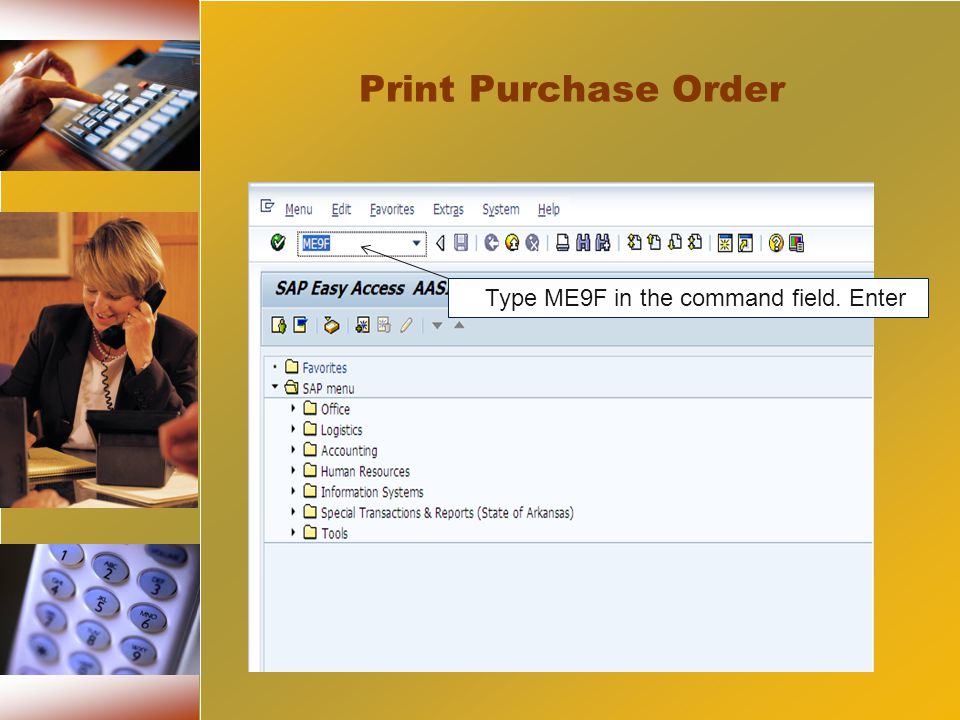Click the SAP Business Workplace icon
This screenshot has width=960, height=720.
click(x=331, y=325)
